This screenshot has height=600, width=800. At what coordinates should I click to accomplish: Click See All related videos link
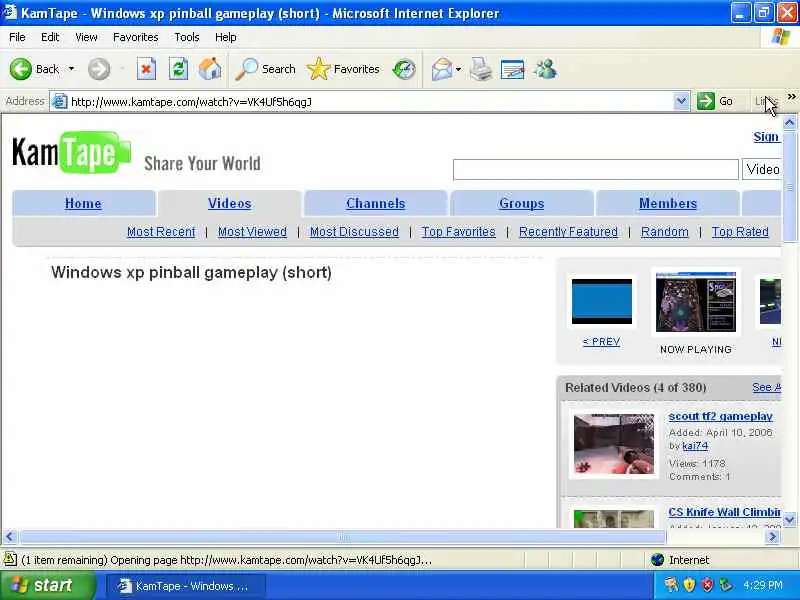click(766, 387)
